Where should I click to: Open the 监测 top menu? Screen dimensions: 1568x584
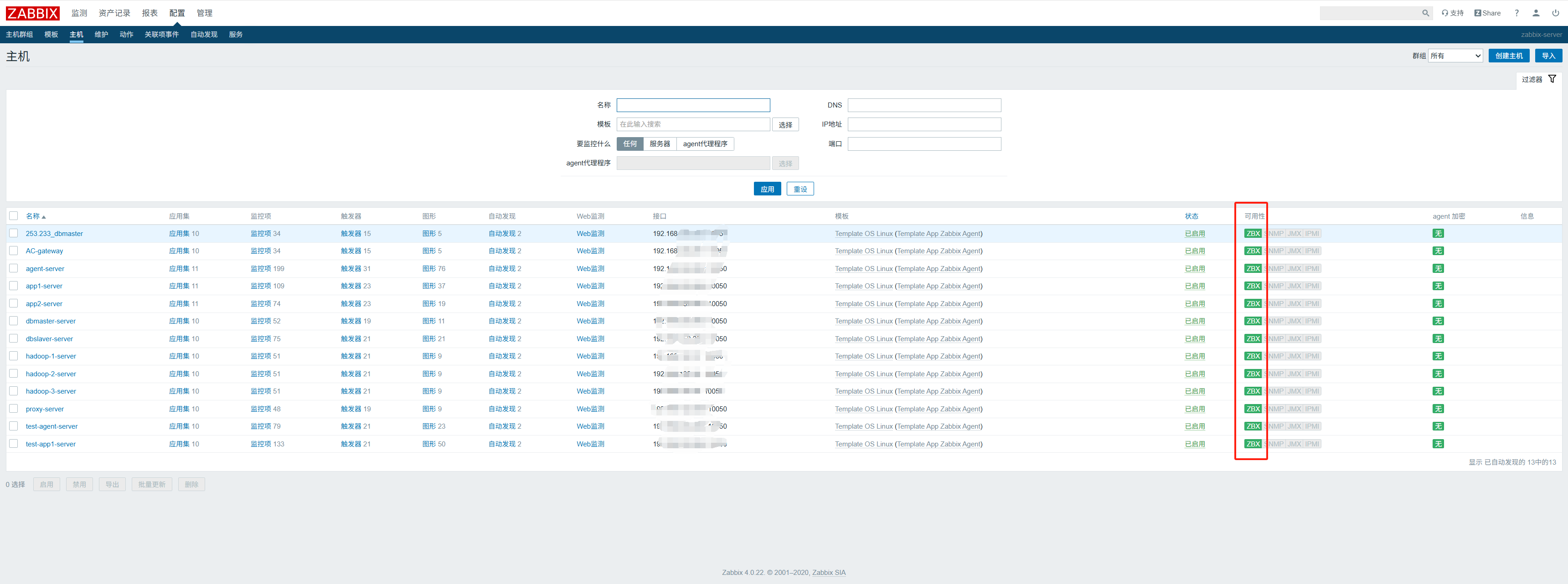[x=79, y=13]
